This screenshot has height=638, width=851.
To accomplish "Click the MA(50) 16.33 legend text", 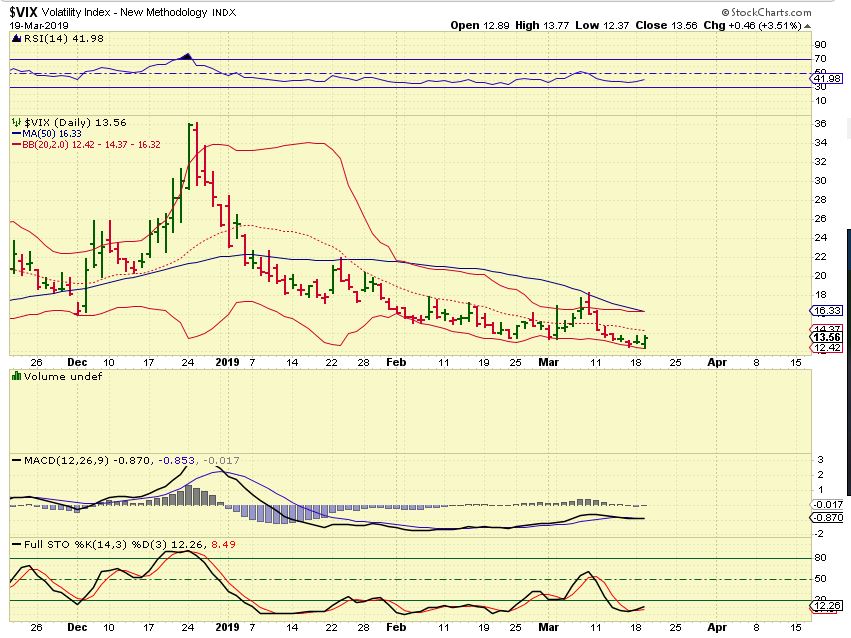I will pos(52,133).
